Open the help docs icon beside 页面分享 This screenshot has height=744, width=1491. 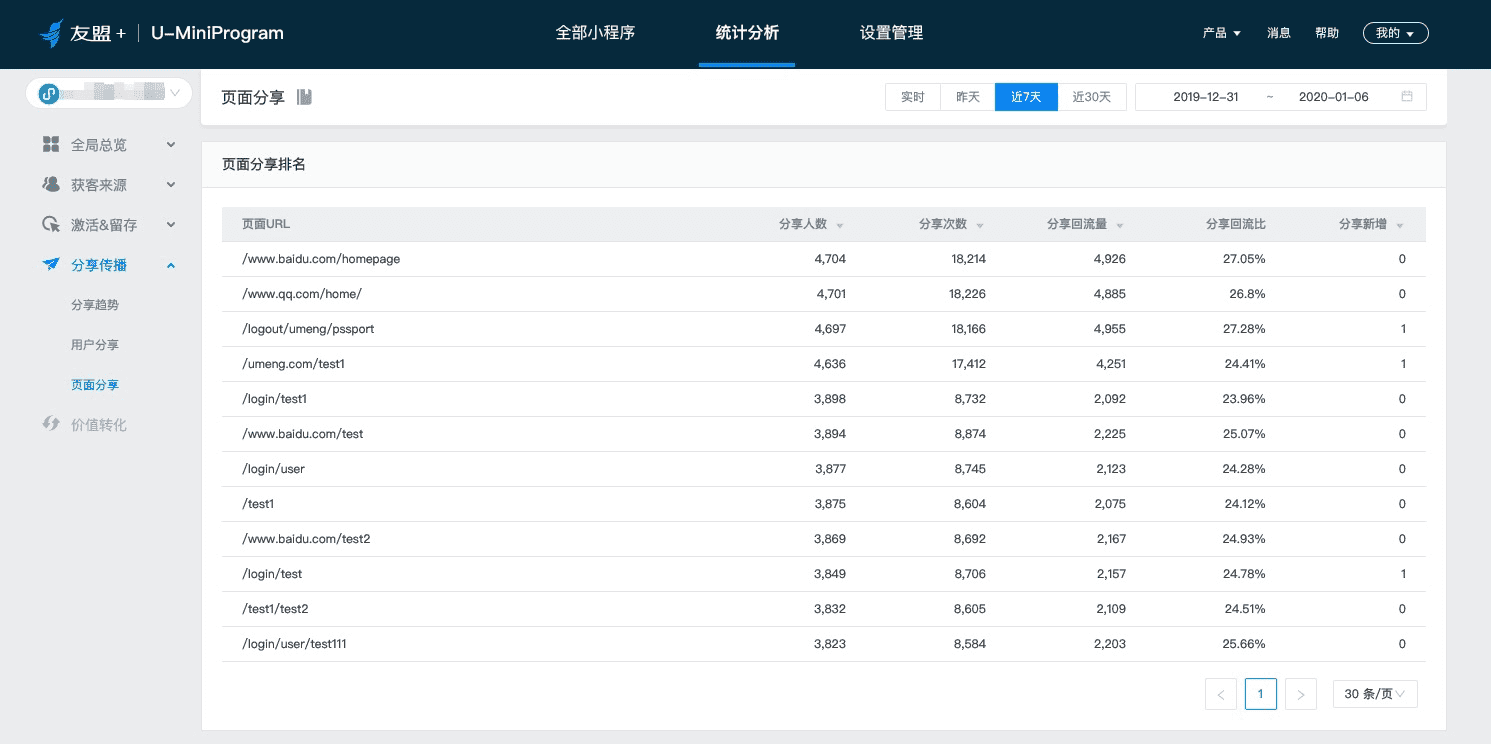(x=304, y=97)
